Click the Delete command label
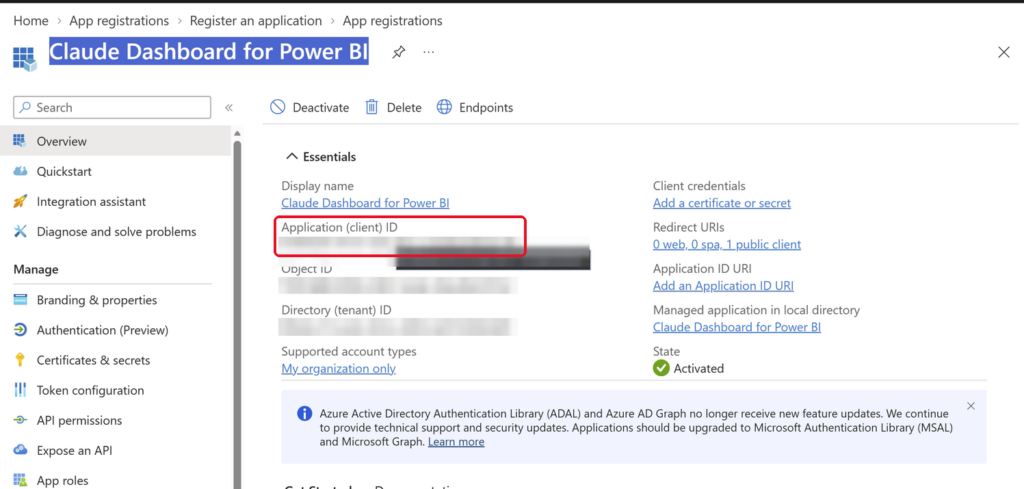This screenshot has height=489, width=1024. [x=404, y=108]
